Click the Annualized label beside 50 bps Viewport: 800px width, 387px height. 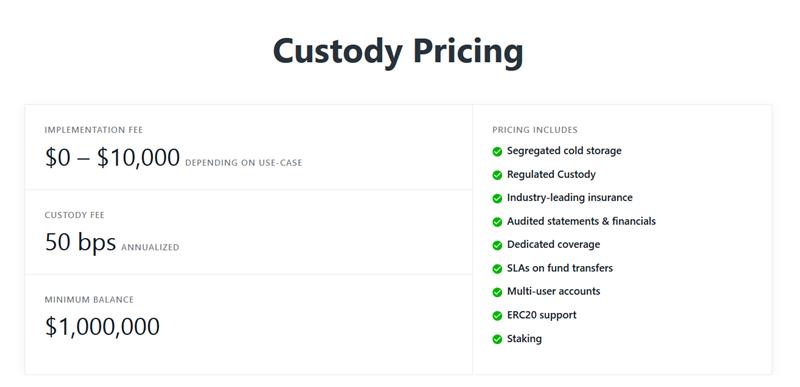tap(151, 248)
